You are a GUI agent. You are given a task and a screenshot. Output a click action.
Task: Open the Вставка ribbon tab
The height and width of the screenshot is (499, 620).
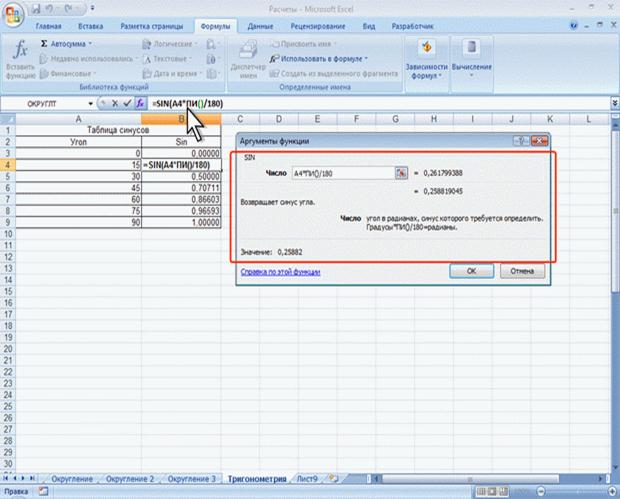[x=89, y=24]
